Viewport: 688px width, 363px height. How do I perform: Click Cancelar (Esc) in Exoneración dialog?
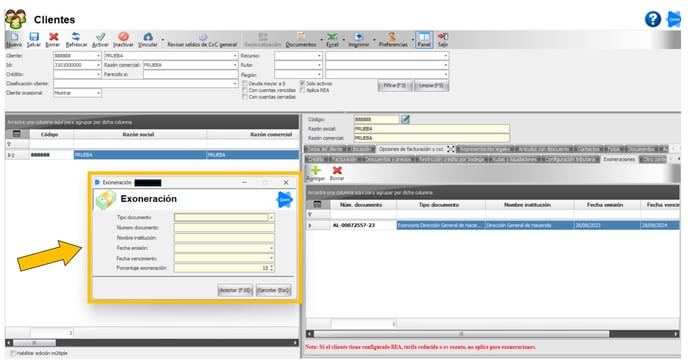[273, 290]
